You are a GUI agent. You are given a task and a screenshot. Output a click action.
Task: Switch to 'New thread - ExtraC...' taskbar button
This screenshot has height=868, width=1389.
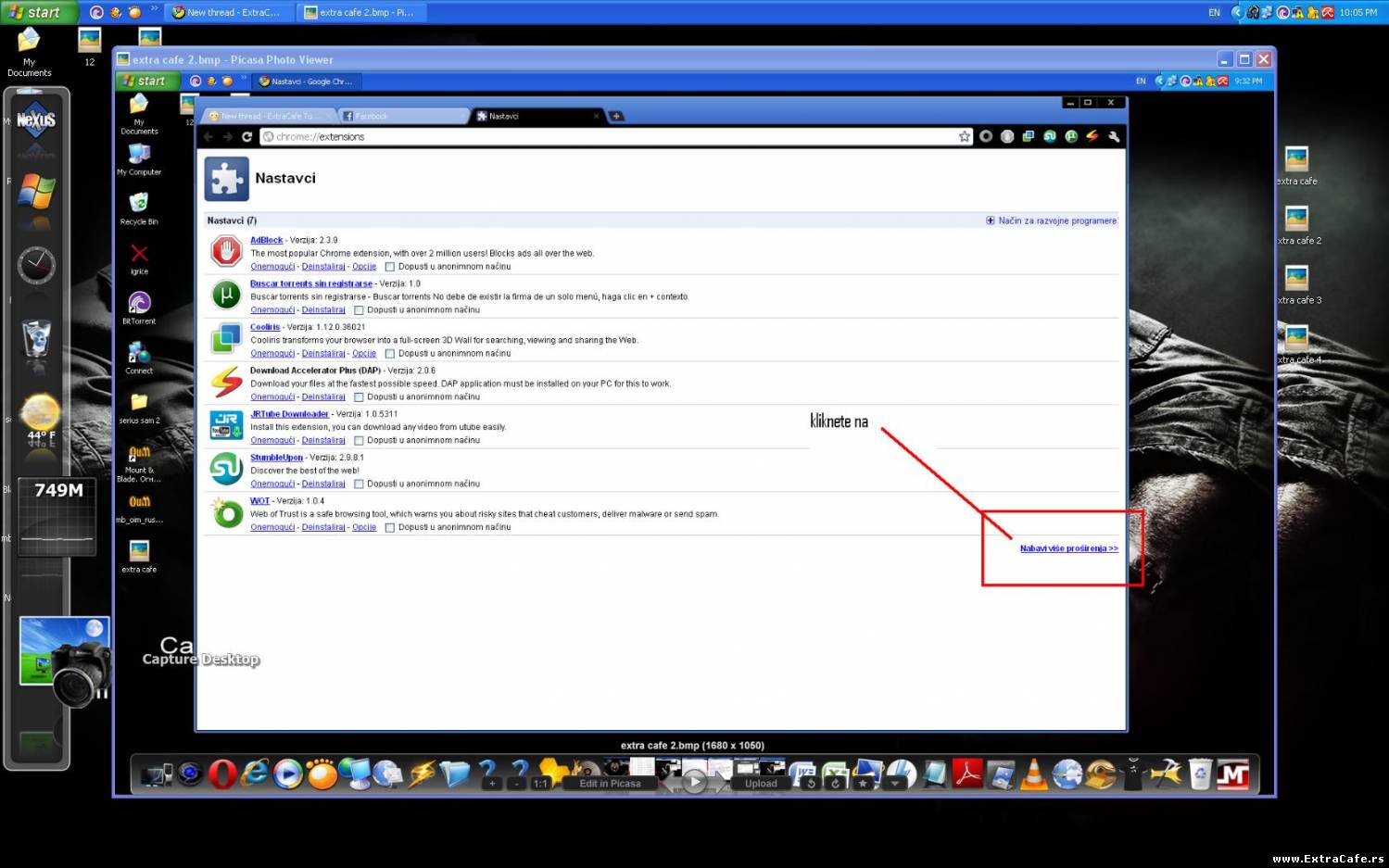point(227,12)
